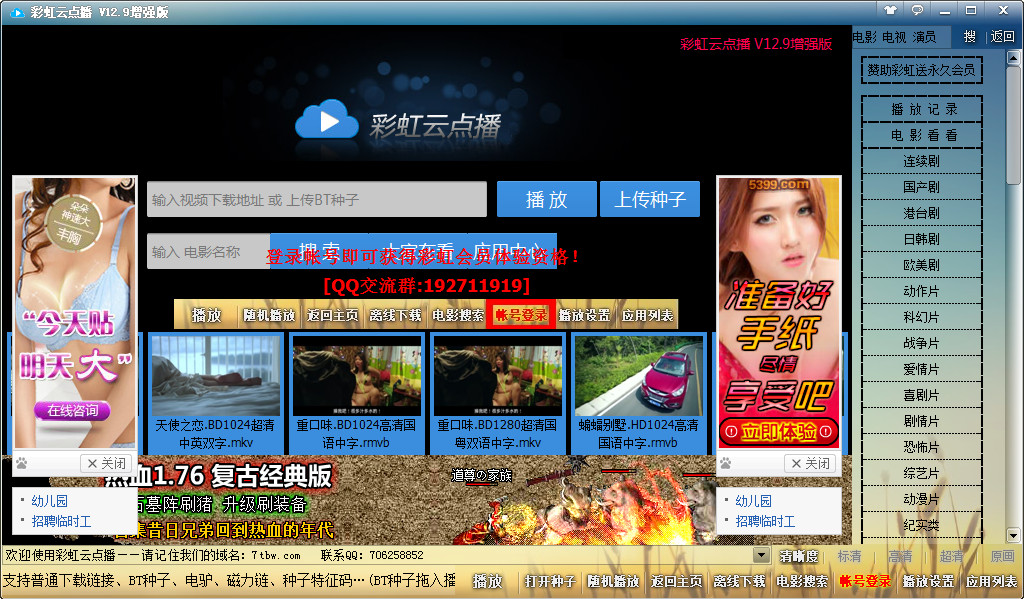This screenshot has width=1024, height=599.
Task: Click the 彩虹云点播 V12.9增强版 red text
Action: coord(756,44)
